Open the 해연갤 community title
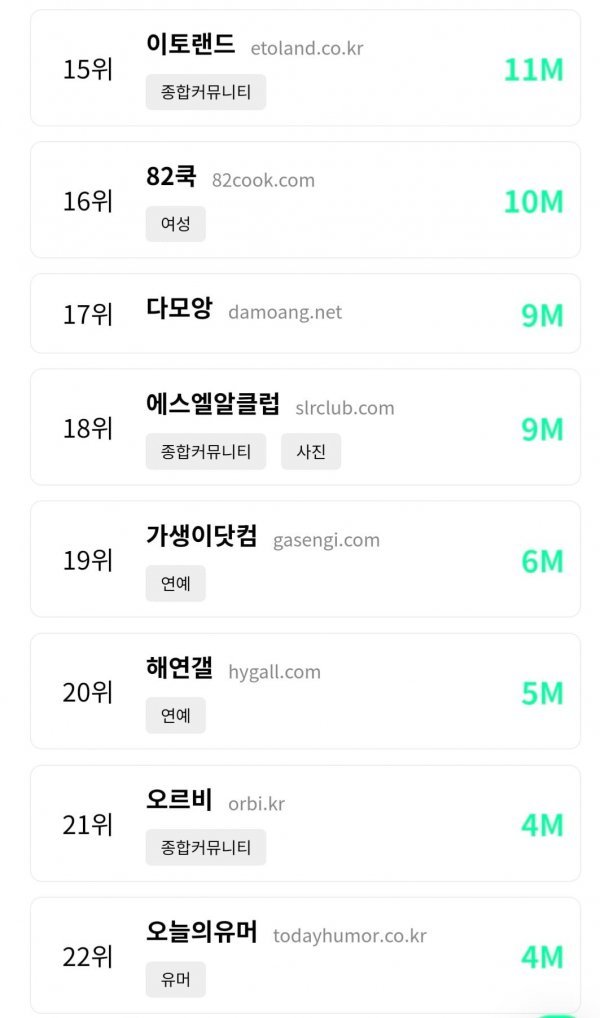This screenshot has height=1018, width=600. point(179,669)
